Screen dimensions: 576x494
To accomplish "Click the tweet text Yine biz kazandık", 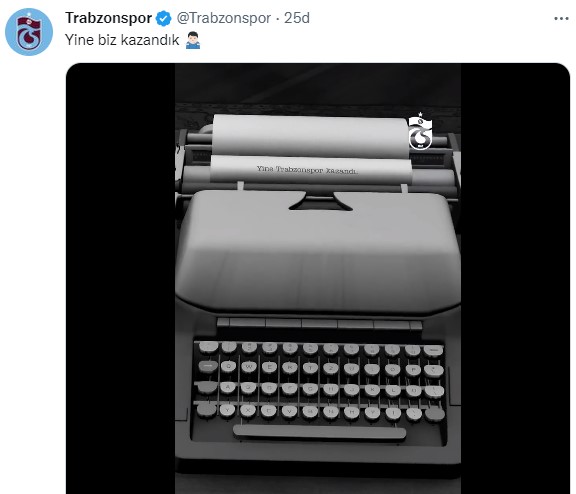I will click(122, 40).
